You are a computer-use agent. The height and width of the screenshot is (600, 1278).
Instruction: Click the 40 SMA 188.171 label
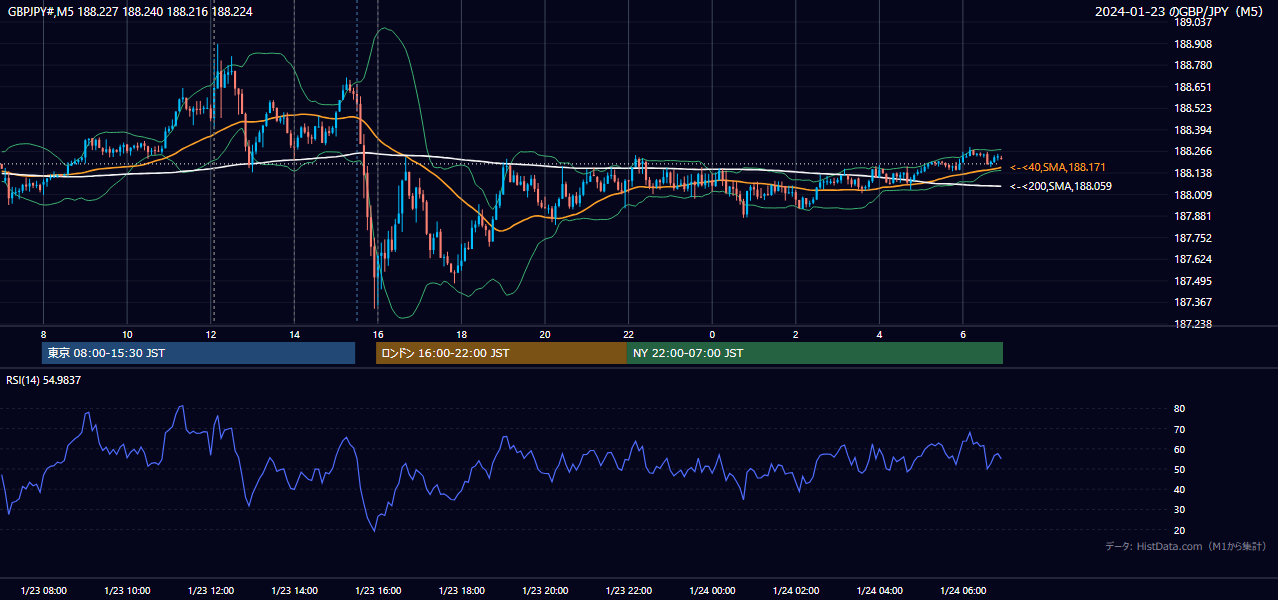point(1058,167)
